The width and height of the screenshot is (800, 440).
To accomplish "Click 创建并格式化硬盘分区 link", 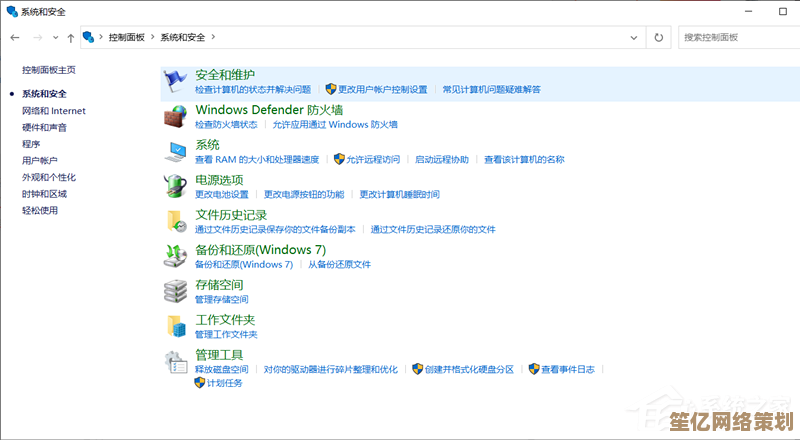I will (x=469, y=370).
